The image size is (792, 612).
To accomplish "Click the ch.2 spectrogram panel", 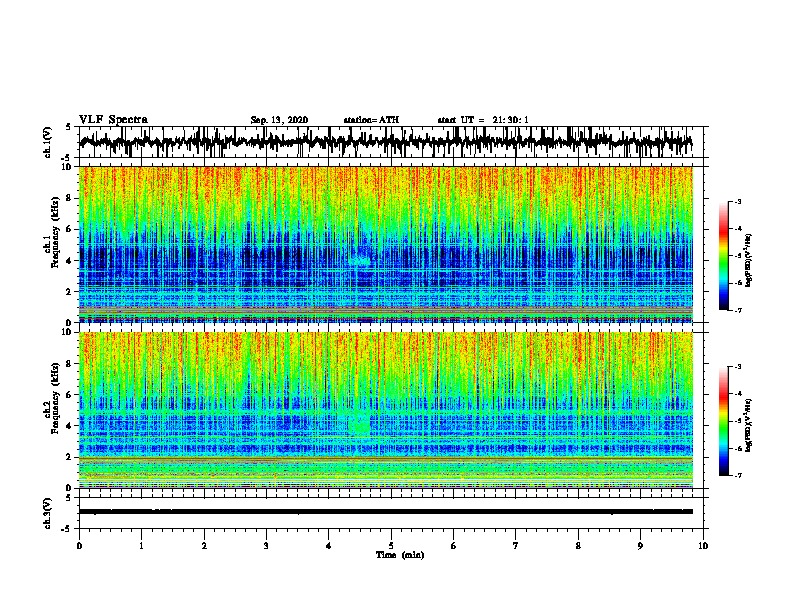I will (385, 410).
